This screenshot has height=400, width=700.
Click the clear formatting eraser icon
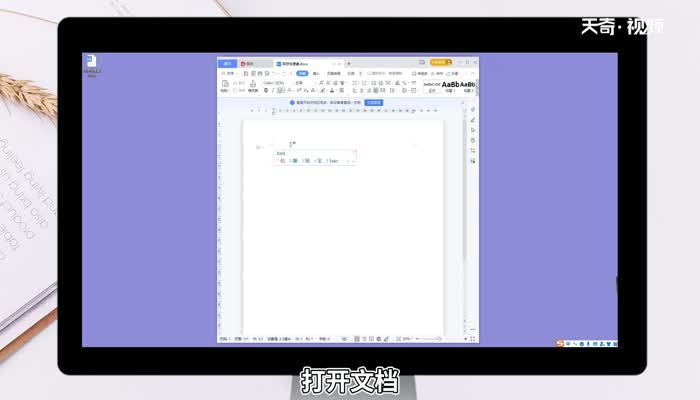pos(336,83)
